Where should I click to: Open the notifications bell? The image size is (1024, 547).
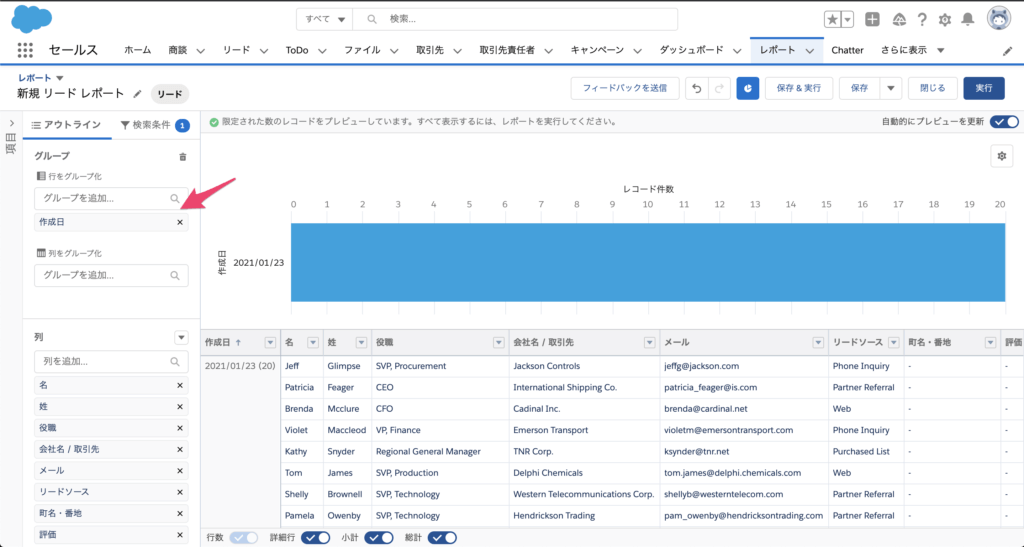(x=967, y=19)
